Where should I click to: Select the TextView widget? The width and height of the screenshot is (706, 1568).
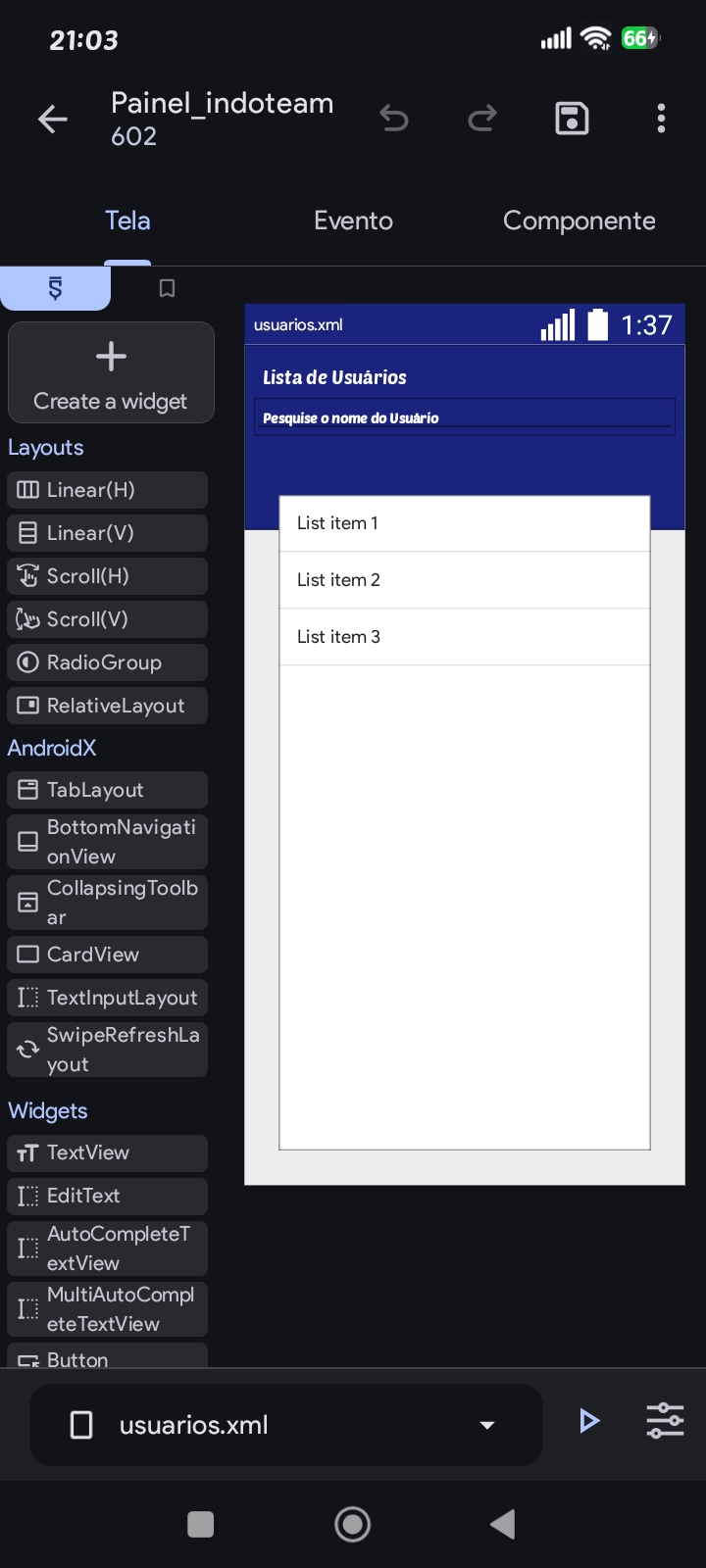click(108, 1152)
